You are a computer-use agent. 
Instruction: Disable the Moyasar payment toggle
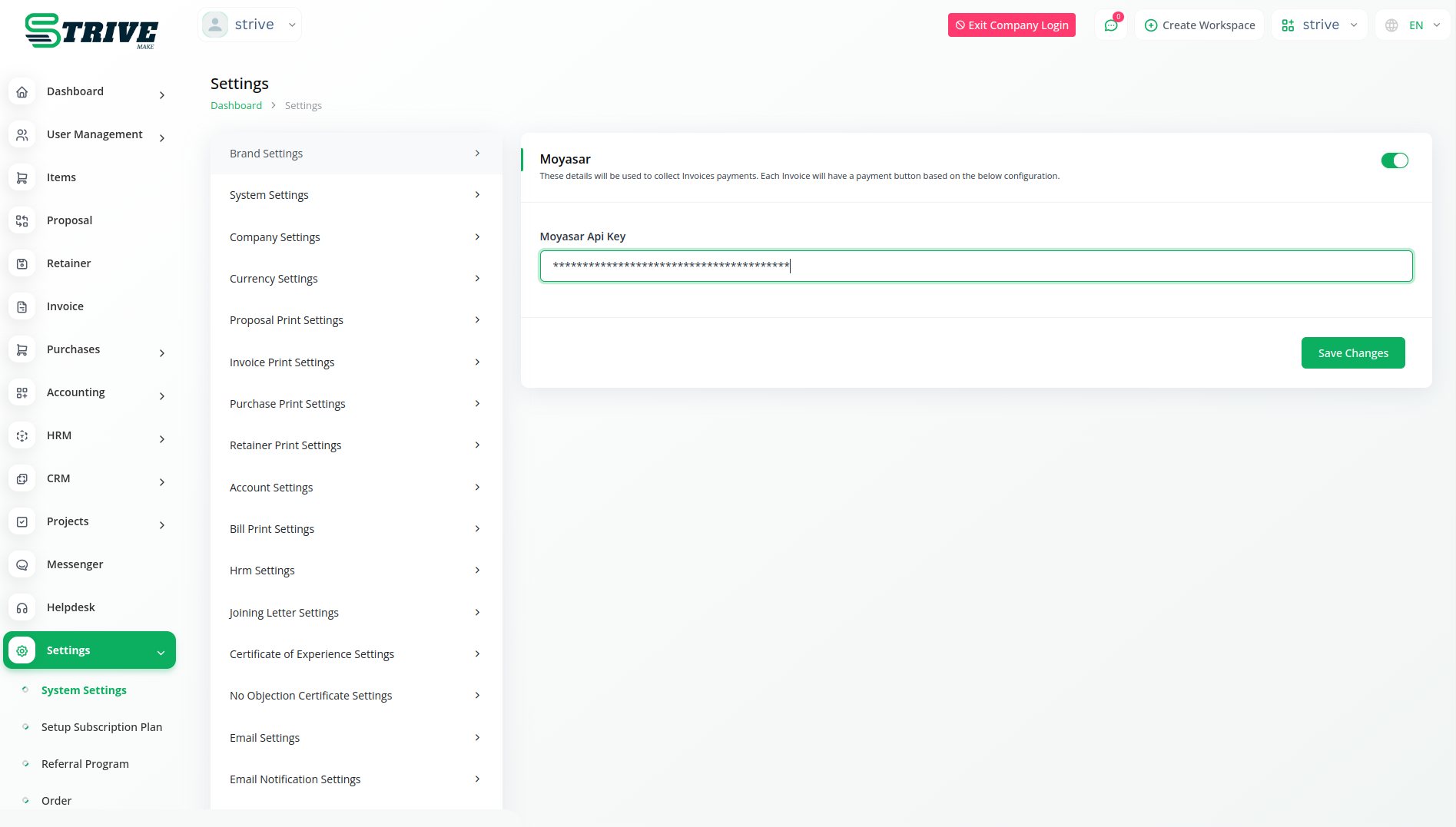click(1394, 160)
